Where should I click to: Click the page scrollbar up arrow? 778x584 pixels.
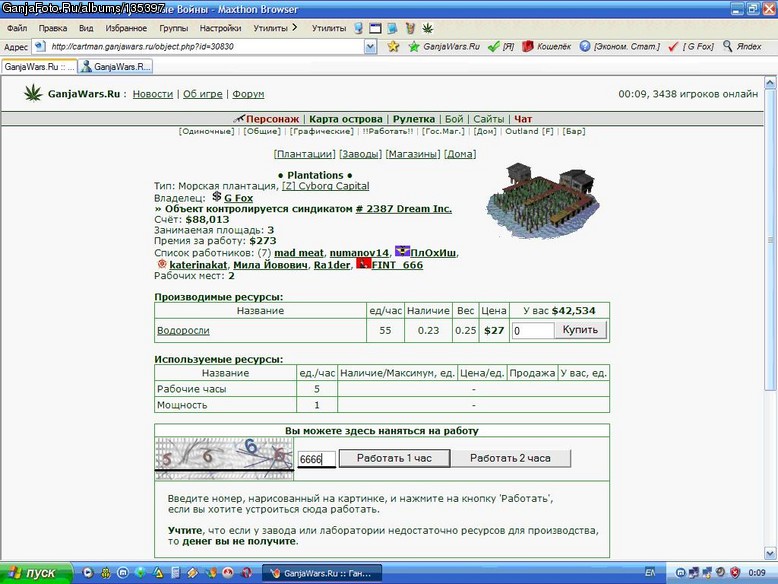pyautogui.click(x=770, y=82)
